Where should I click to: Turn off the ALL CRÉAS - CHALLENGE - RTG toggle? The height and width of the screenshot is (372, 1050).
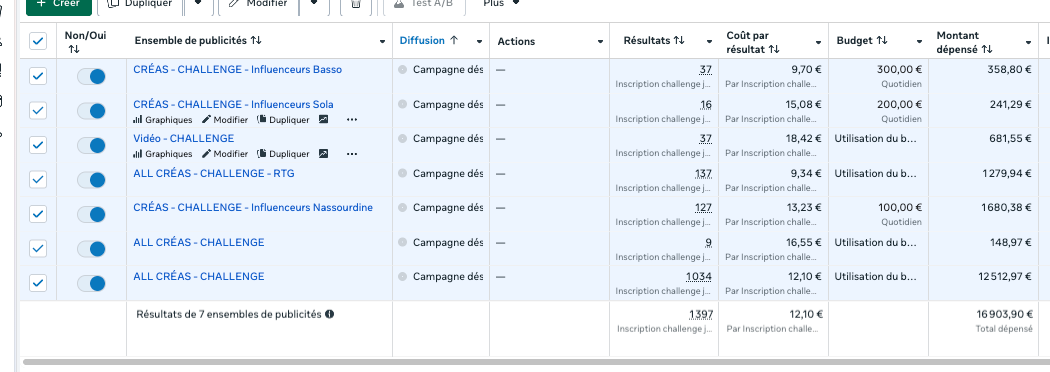coord(91,180)
